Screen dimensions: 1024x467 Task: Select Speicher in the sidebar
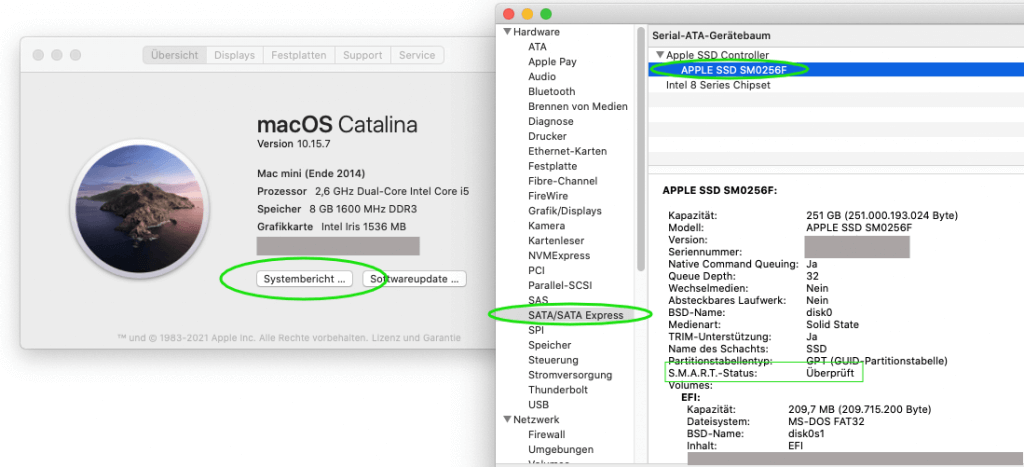pos(550,345)
